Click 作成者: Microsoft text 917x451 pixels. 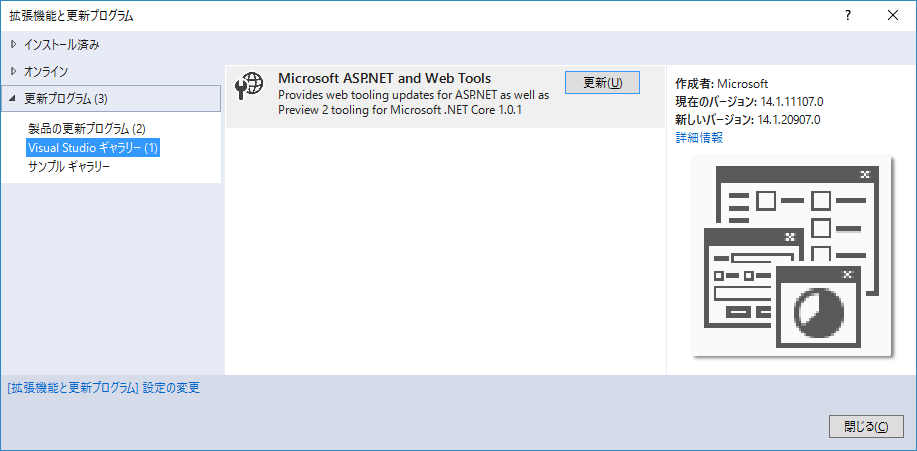pos(722,84)
